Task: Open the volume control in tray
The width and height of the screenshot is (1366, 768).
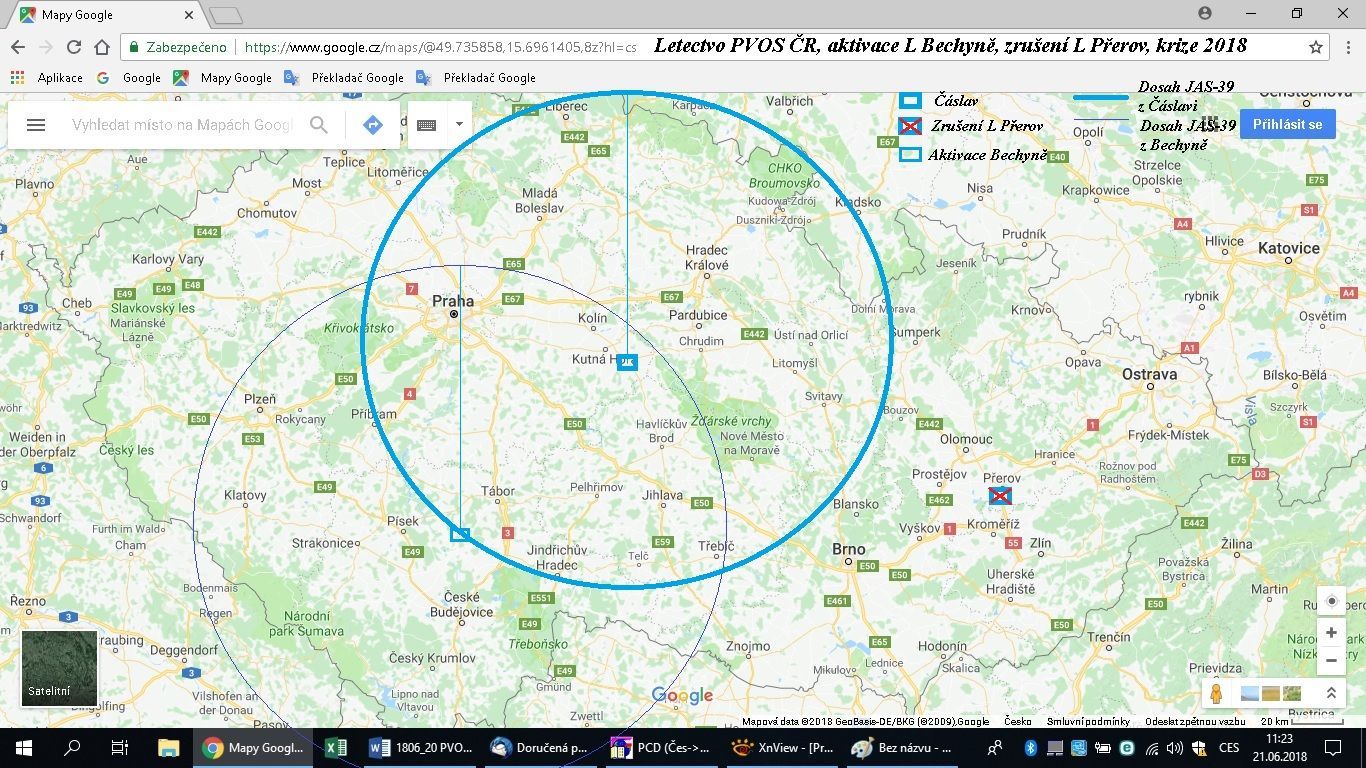Action: pos(1174,747)
